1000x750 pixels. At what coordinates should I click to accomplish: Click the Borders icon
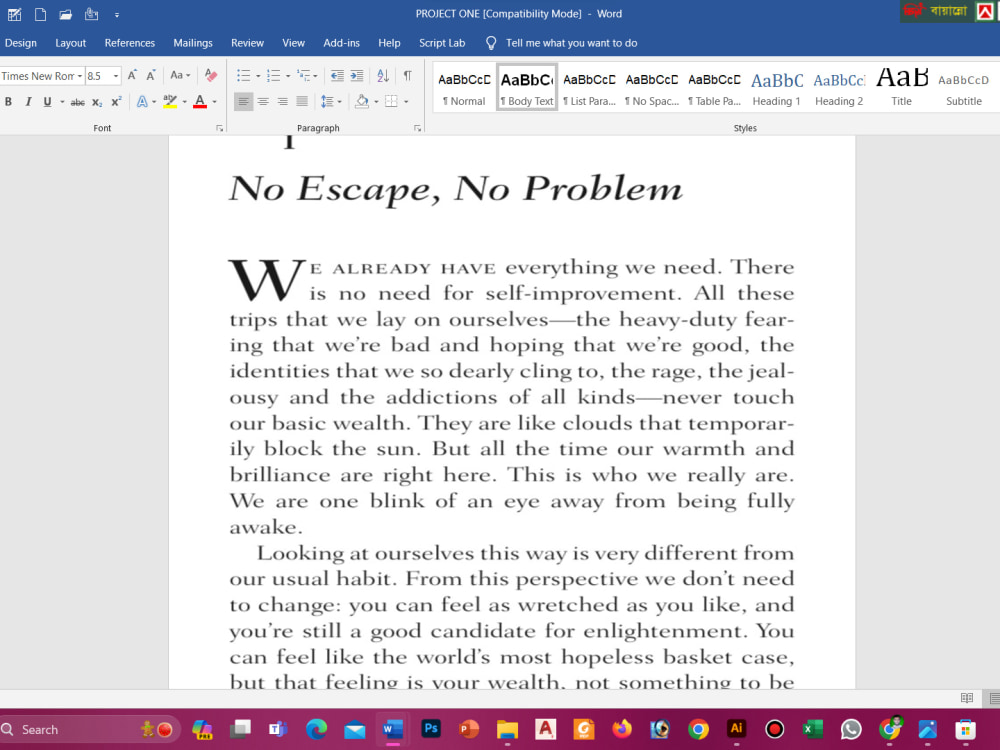[x=392, y=101]
